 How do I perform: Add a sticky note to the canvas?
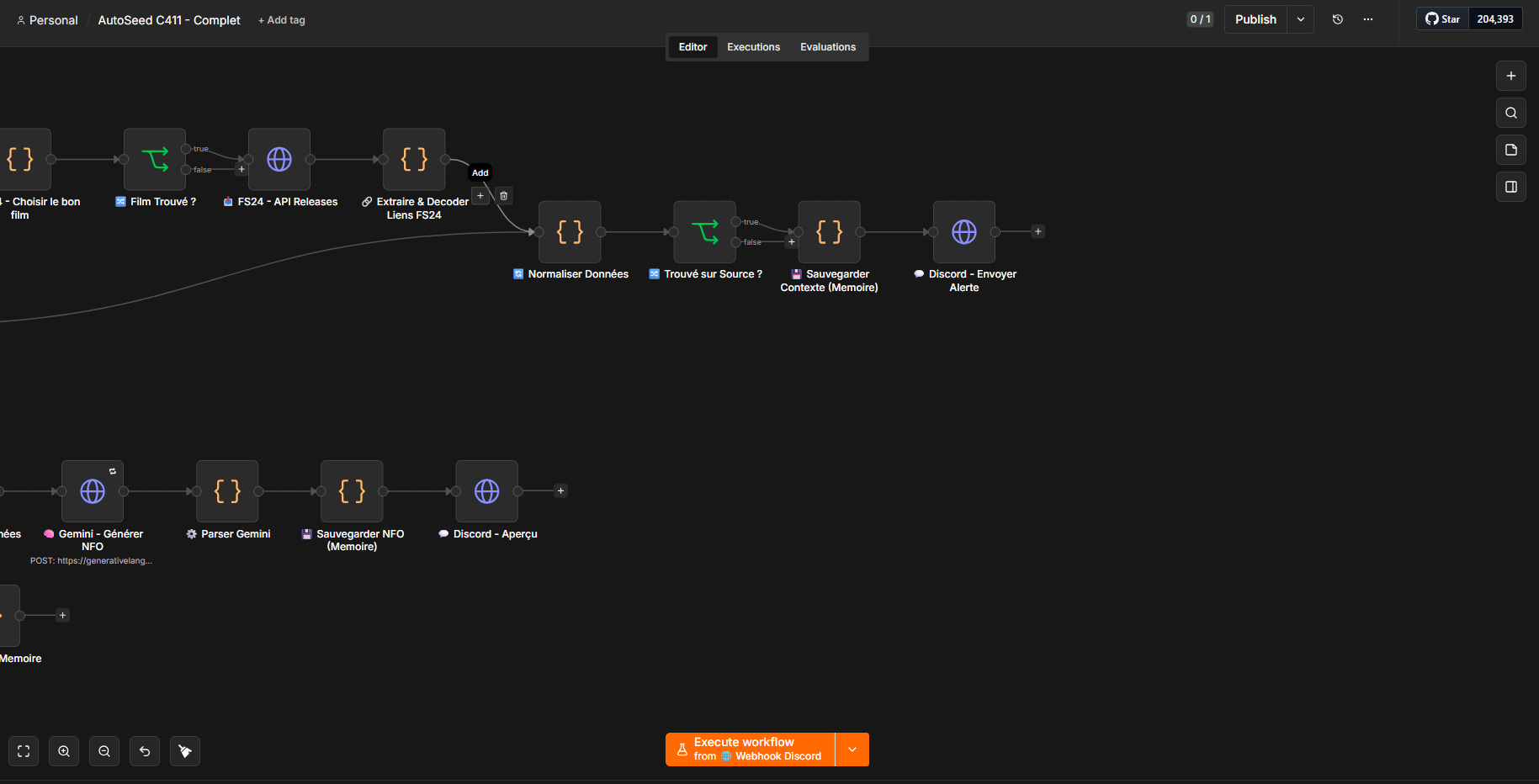[x=1511, y=150]
